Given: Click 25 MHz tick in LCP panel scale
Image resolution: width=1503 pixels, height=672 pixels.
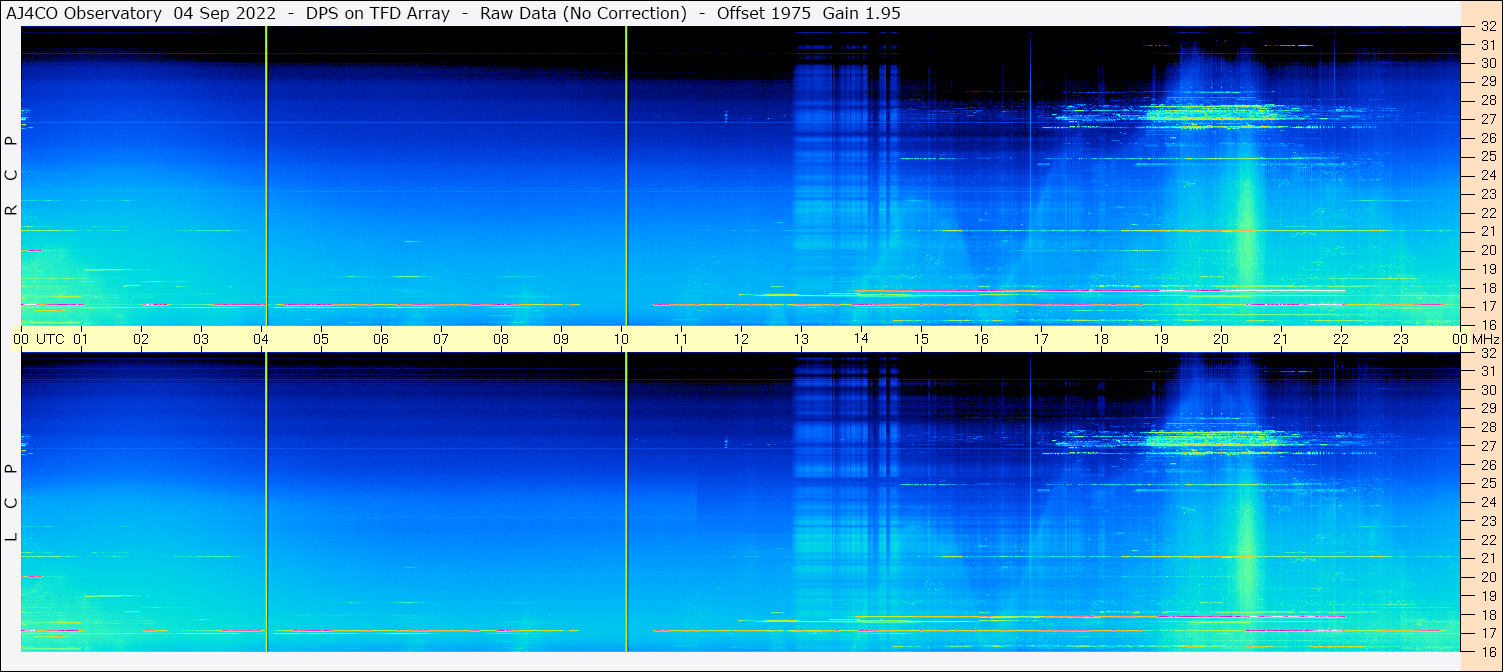Looking at the screenshot, I should [1487, 484].
